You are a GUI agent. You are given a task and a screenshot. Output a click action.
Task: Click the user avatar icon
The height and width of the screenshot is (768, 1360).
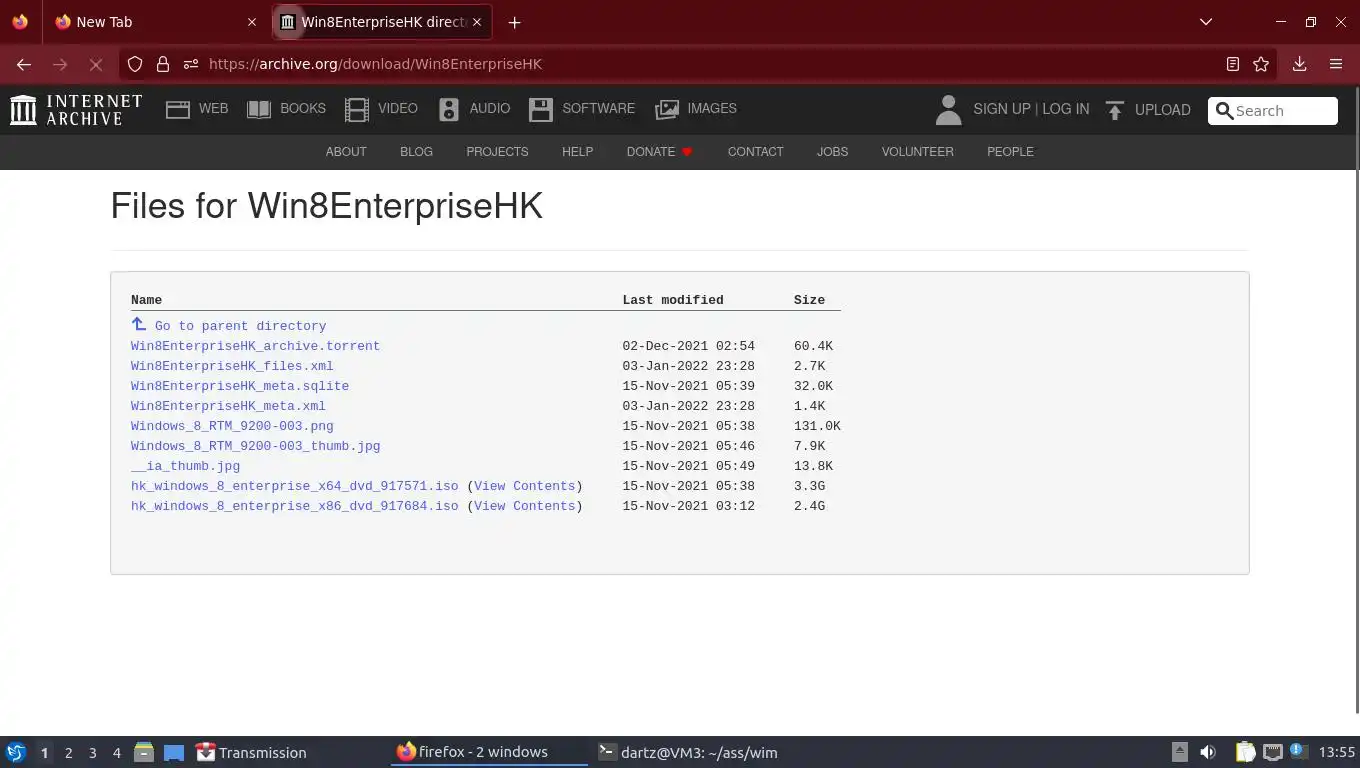pyautogui.click(x=948, y=110)
